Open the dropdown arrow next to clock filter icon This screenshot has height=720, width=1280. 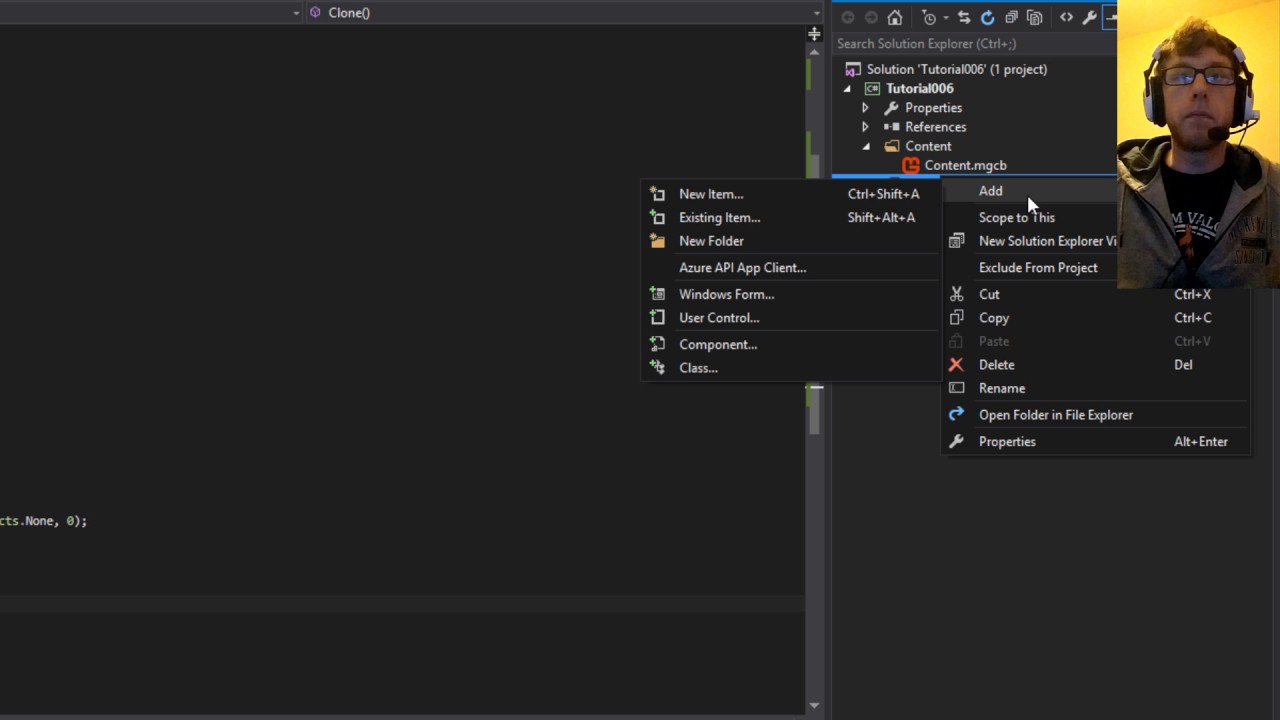click(945, 18)
